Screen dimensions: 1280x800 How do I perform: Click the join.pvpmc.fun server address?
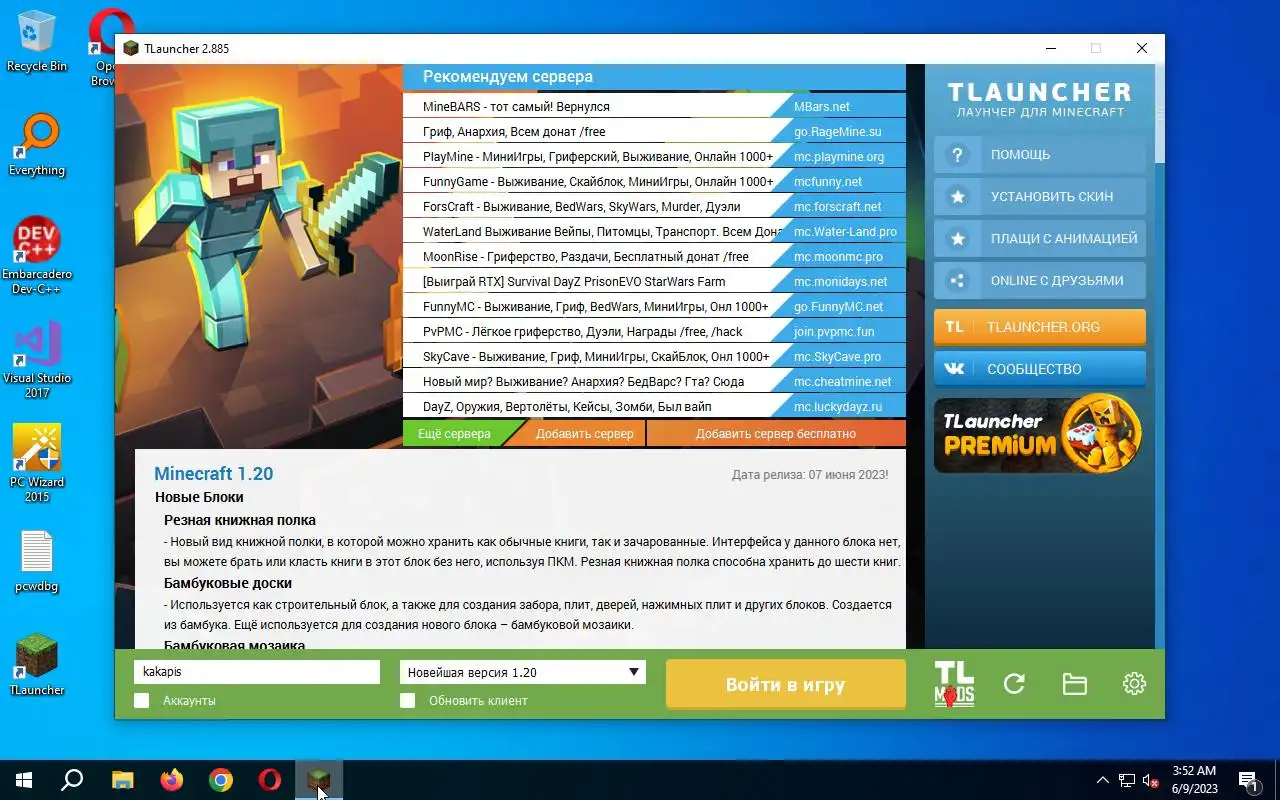(x=834, y=332)
